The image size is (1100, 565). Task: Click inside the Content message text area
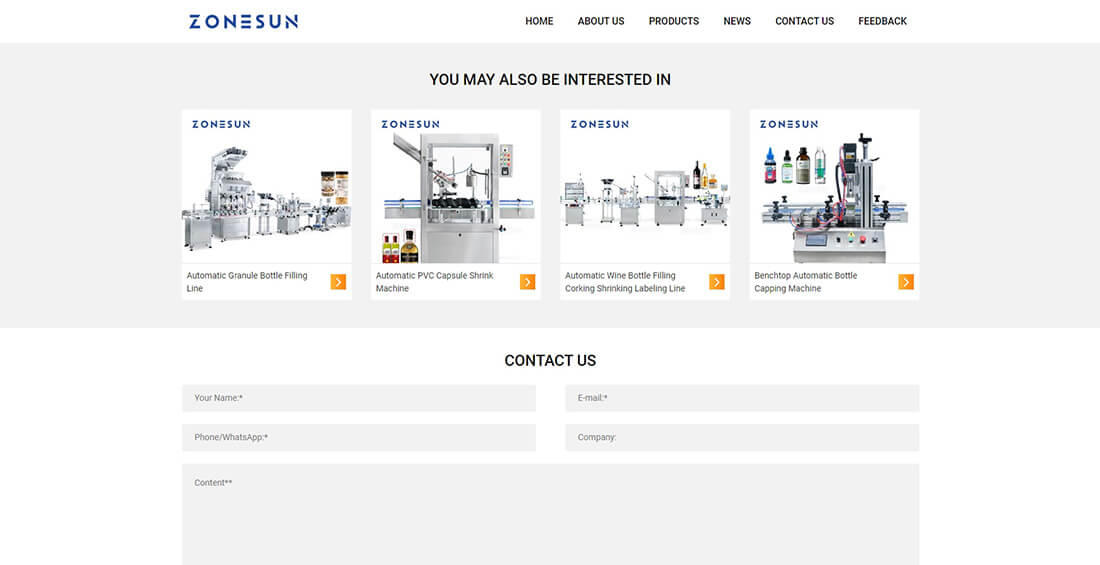(x=550, y=514)
